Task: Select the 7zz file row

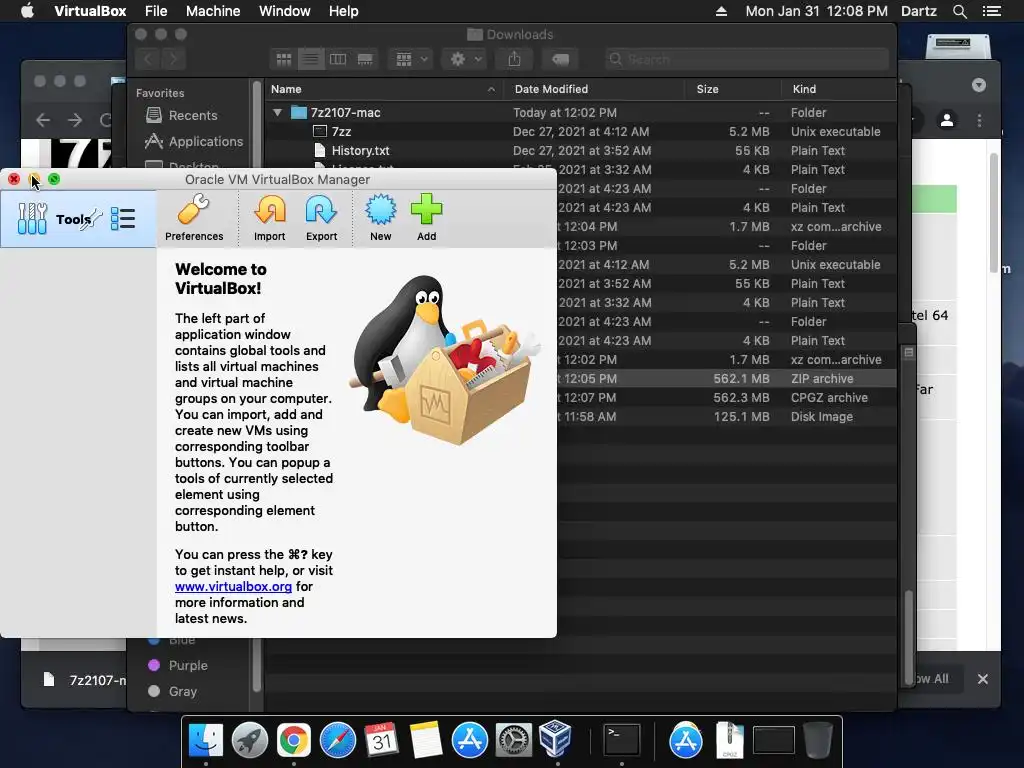Action: pyautogui.click(x=581, y=131)
